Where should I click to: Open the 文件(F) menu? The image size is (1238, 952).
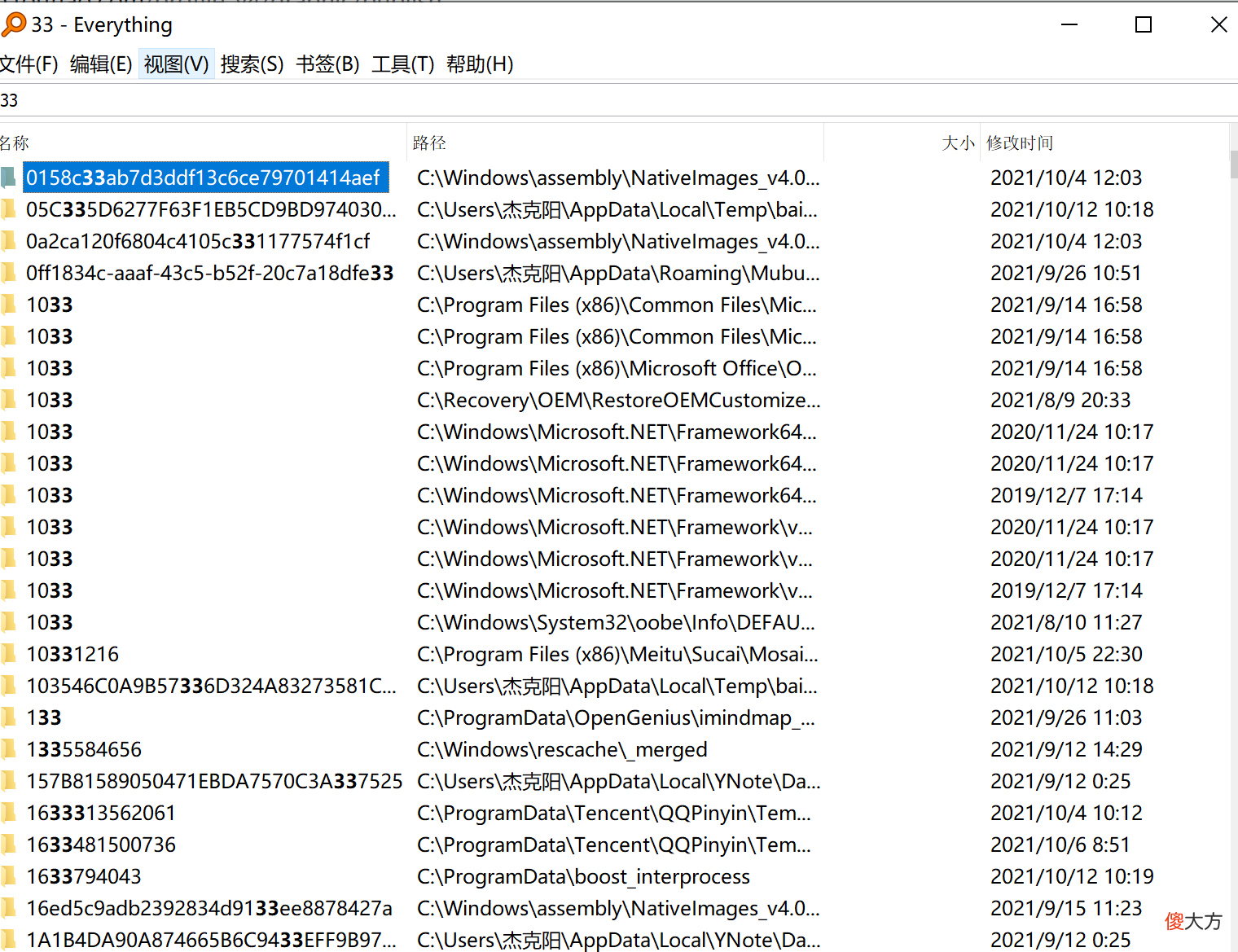(29, 64)
